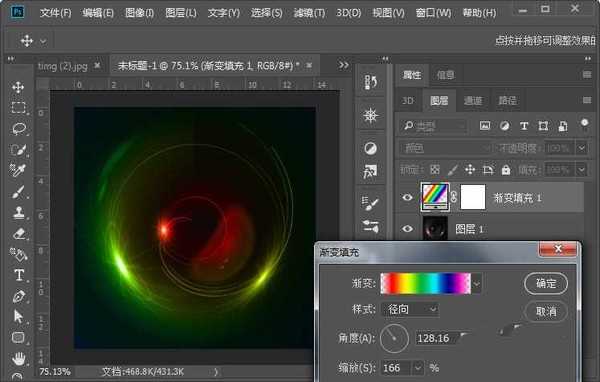Filter layers by smart object icon

(563, 126)
